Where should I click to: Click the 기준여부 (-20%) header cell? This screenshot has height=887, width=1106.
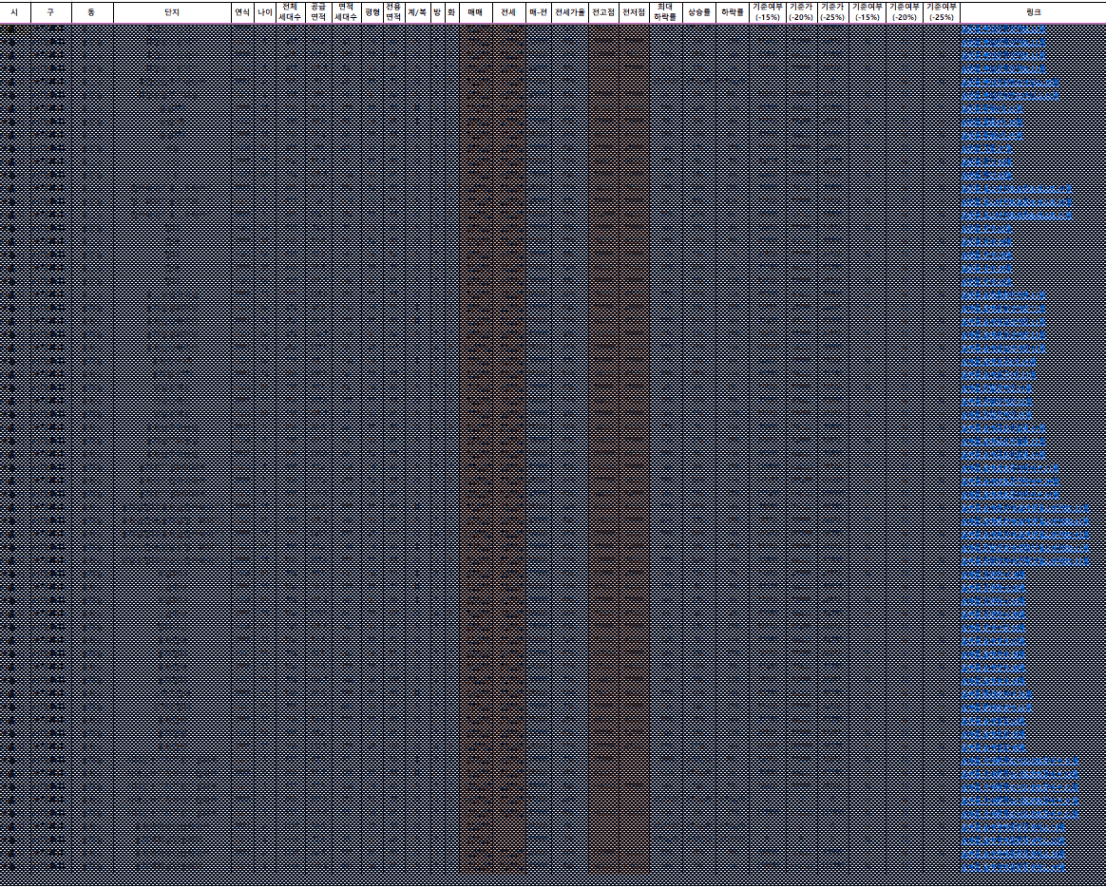click(x=904, y=12)
